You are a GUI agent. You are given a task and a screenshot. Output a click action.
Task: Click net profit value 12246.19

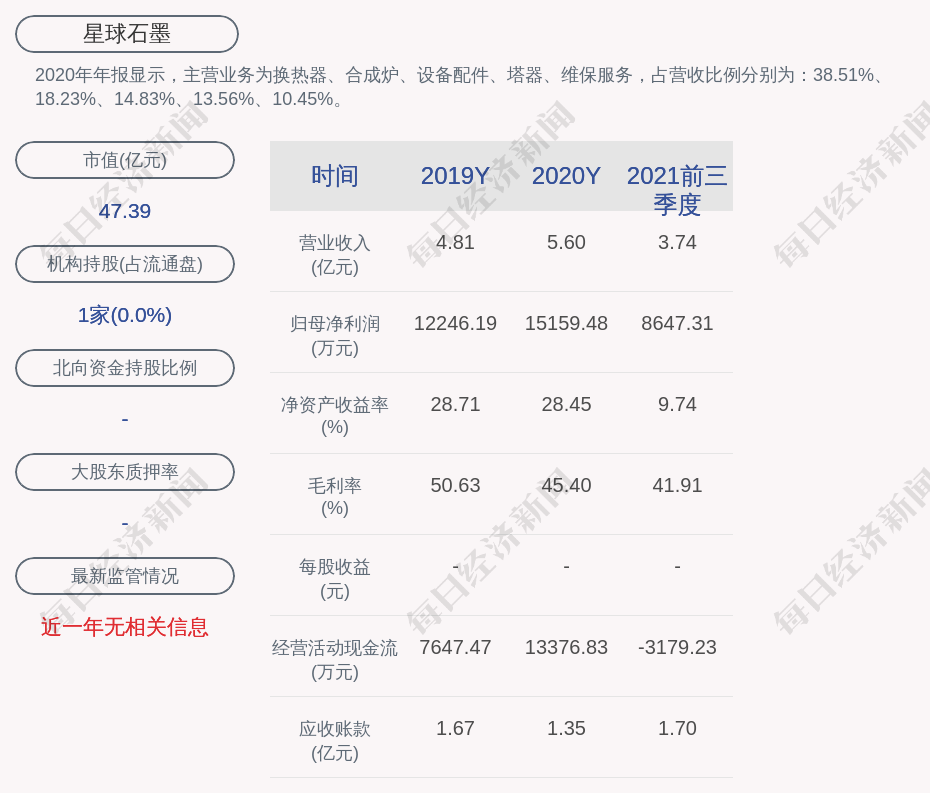tap(455, 323)
